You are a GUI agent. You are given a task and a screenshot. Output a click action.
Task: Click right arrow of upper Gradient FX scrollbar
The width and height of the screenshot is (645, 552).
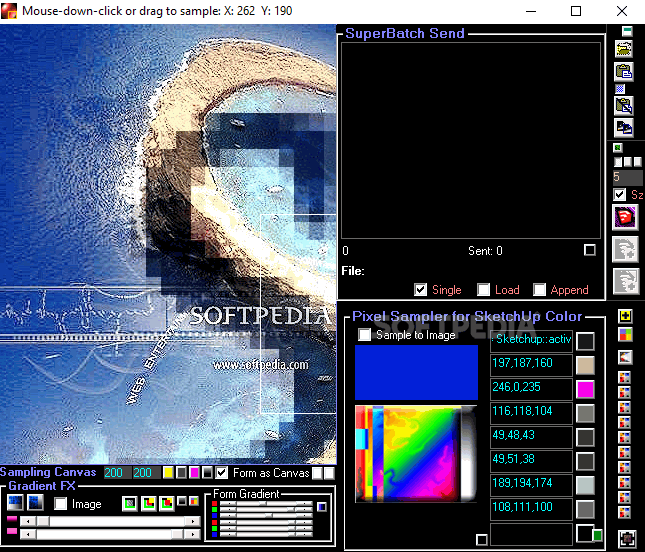(x=192, y=521)
